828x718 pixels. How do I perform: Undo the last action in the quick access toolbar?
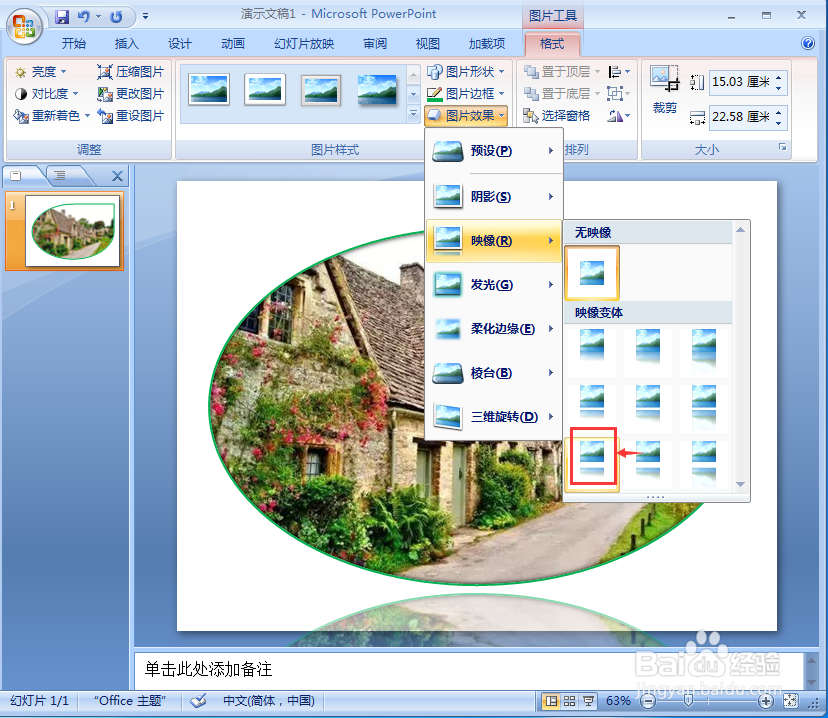click(x=83, y=17)
